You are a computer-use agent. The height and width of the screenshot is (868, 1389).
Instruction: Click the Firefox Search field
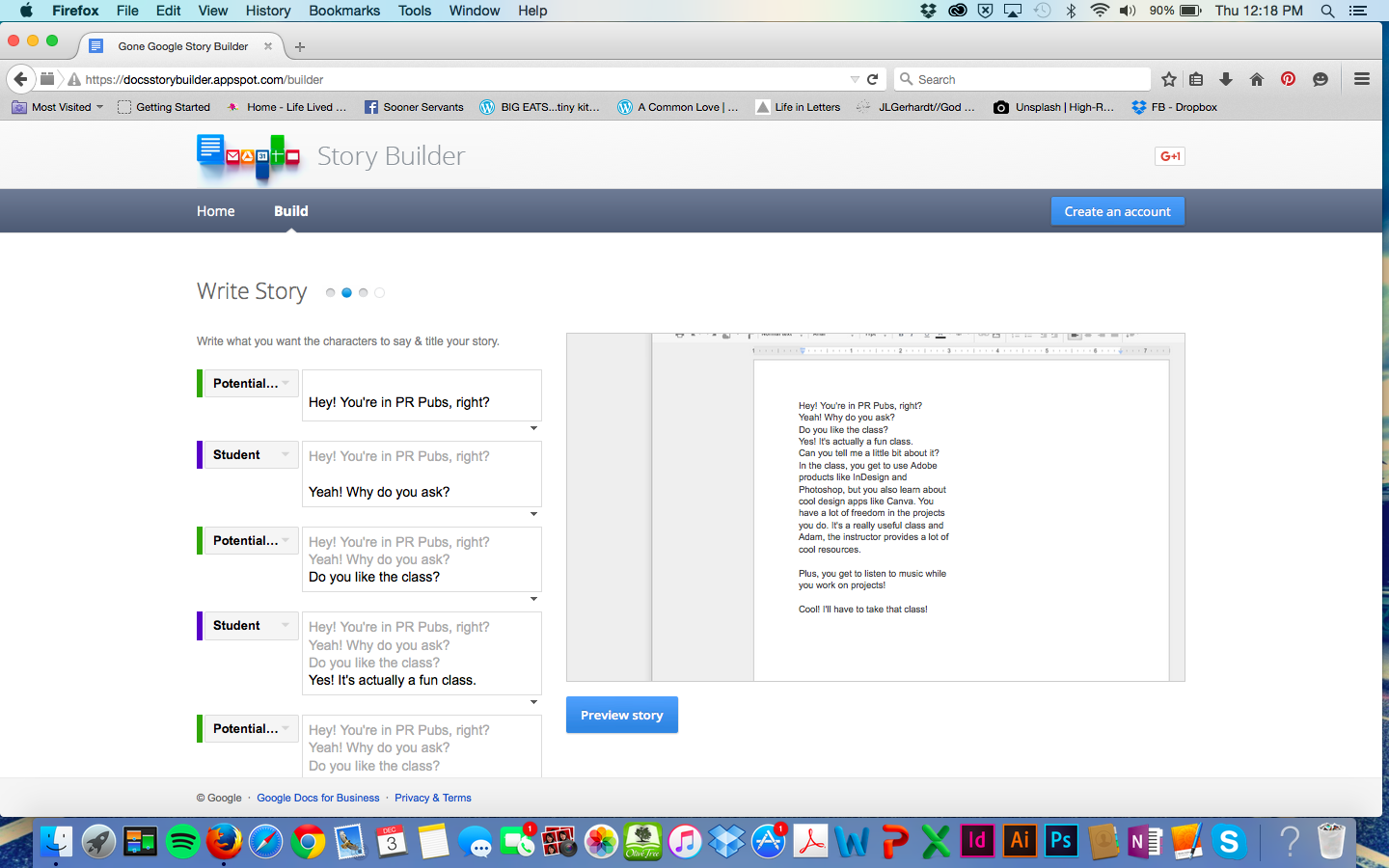pyautogui.click(x=1022, y=79)
